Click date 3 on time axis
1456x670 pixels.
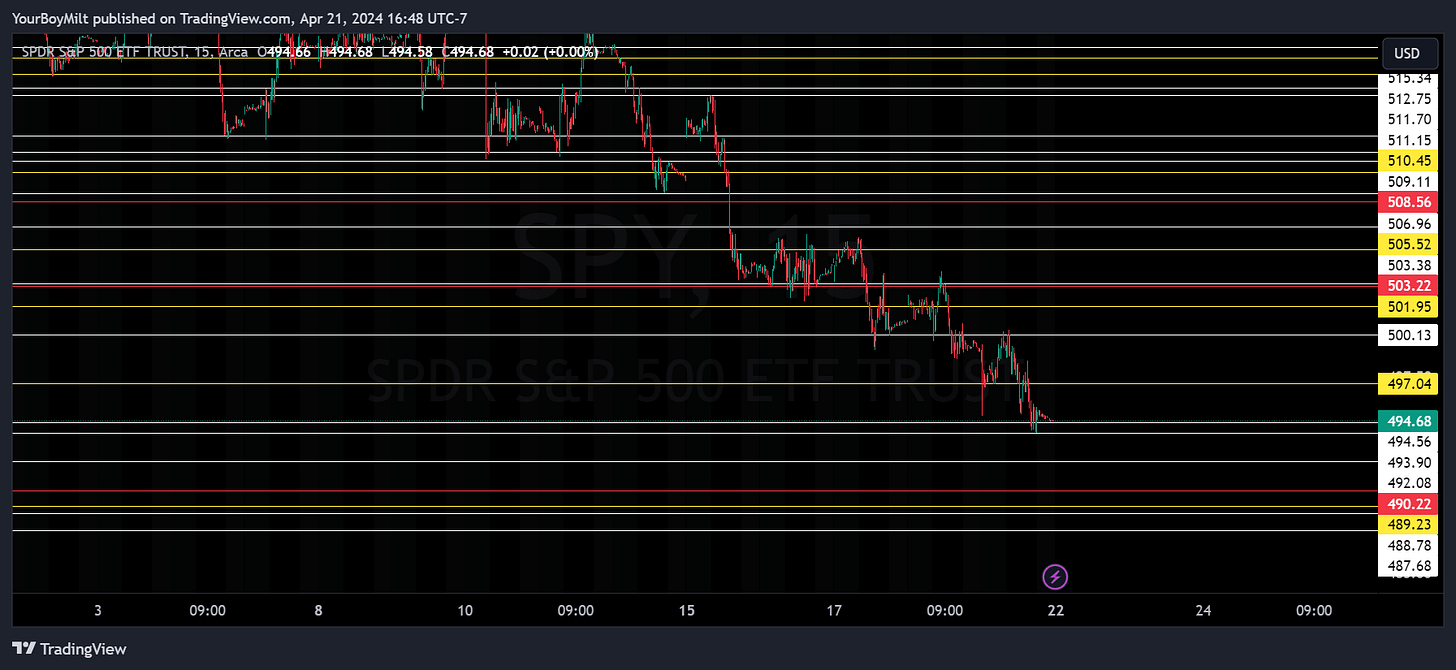click(97, 610)
